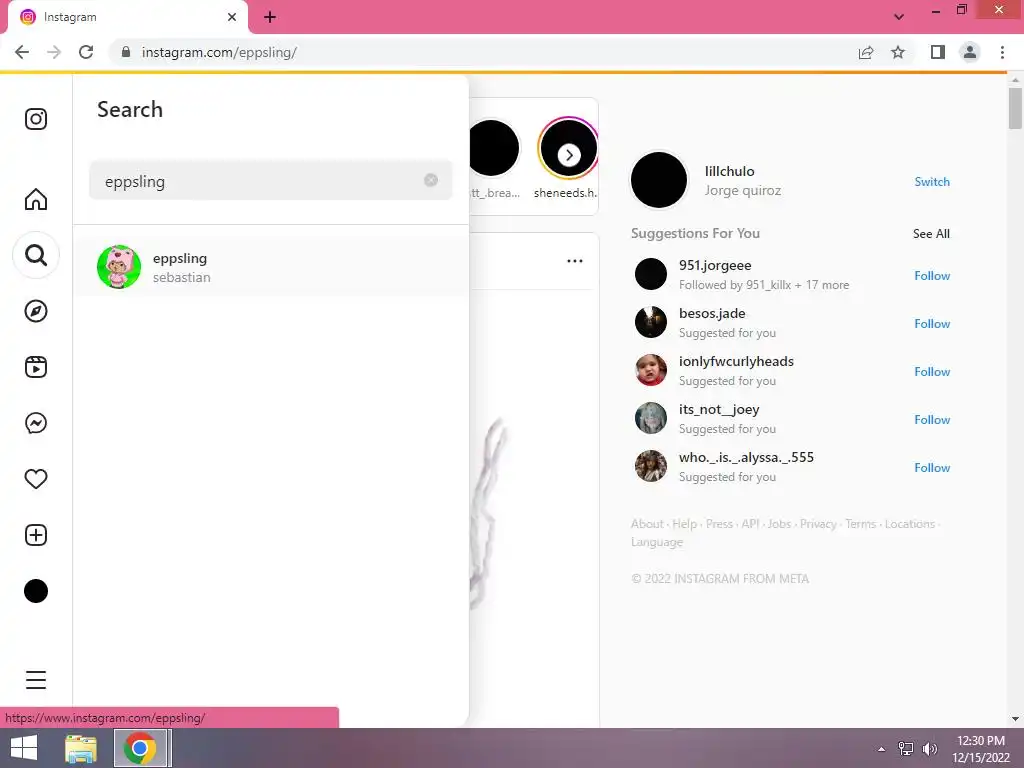
Task: Go back with browser back arrow
Action: coord(22,52)
